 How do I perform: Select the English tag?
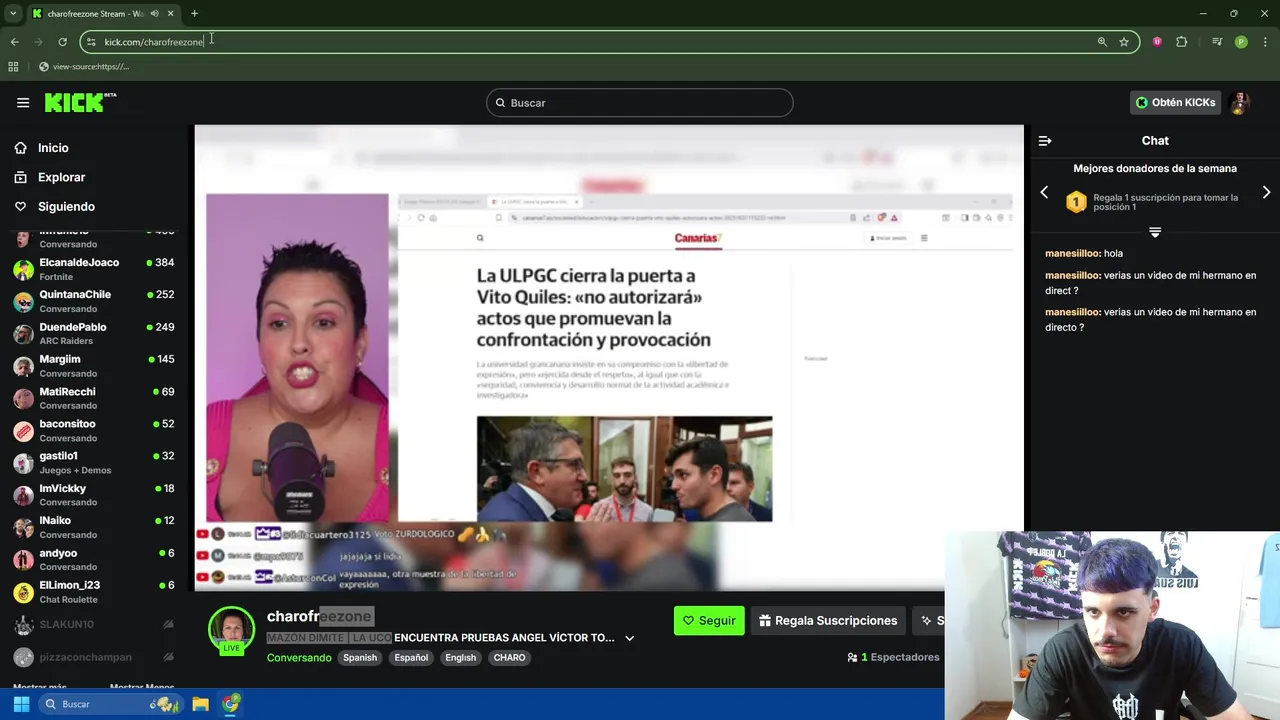tap(460, 658)
